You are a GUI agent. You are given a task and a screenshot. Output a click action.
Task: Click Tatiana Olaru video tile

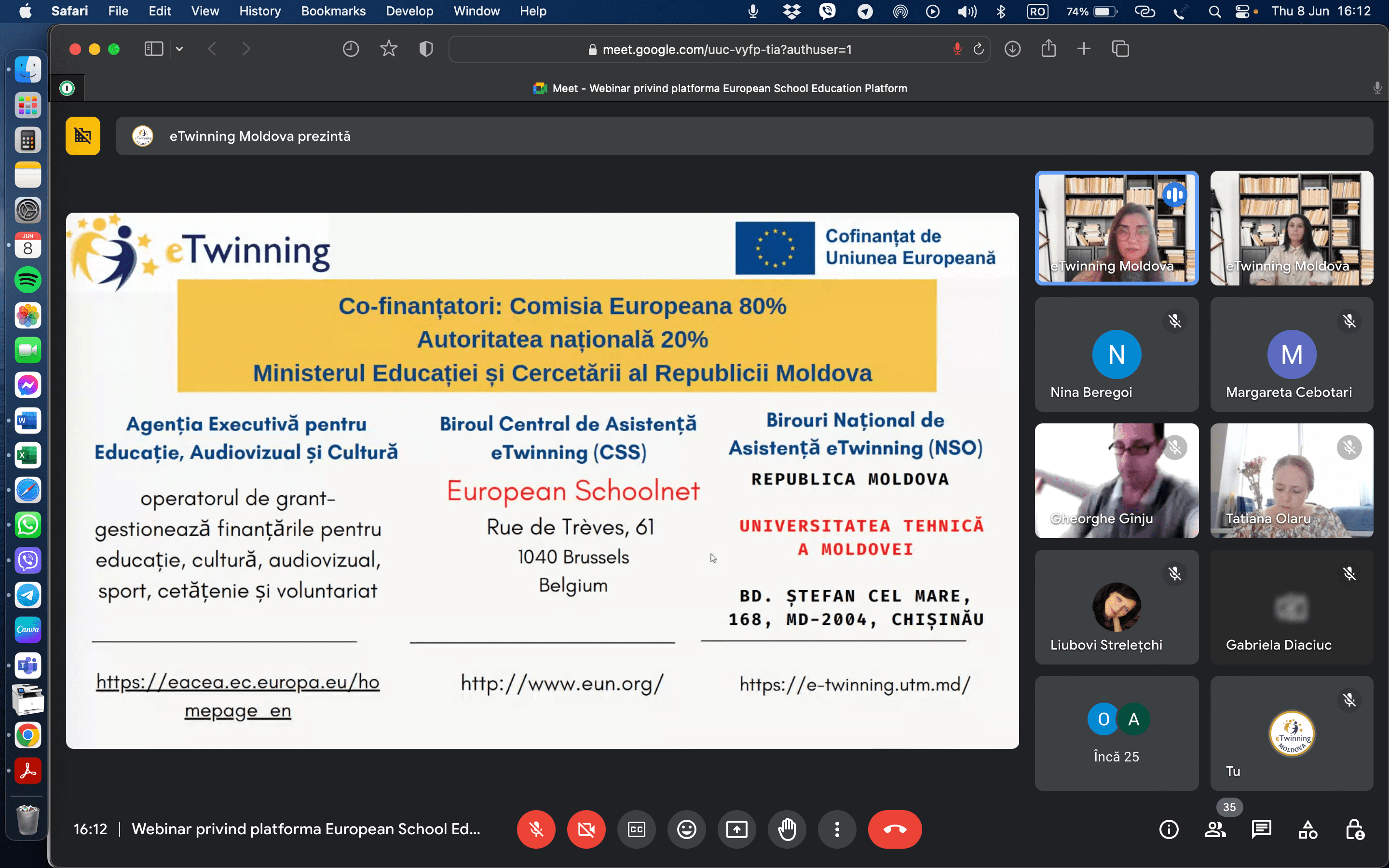(x=1292, y=480)
